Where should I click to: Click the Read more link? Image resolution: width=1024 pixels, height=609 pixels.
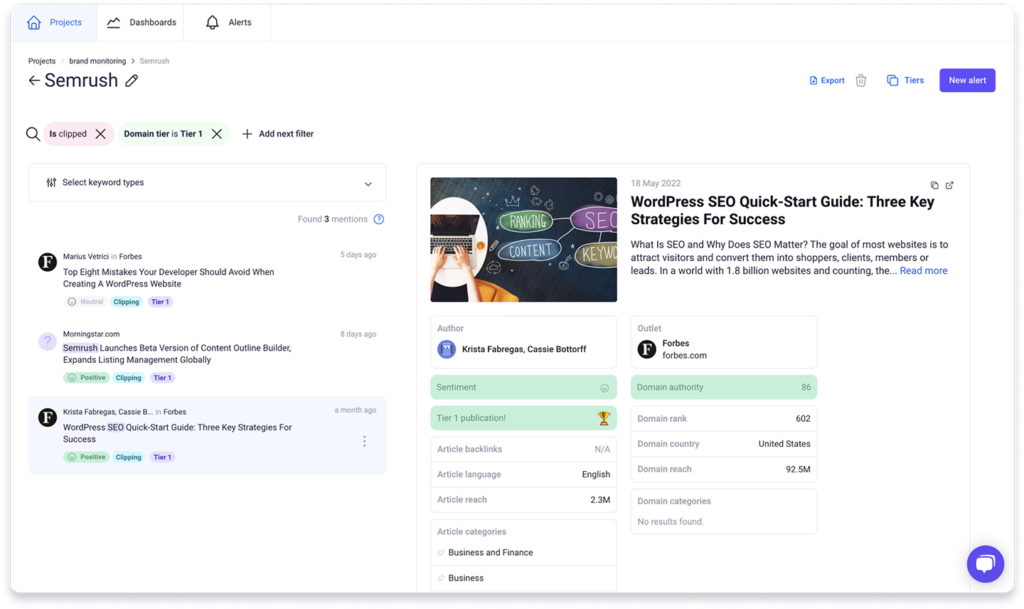click(x=923, y=271)
